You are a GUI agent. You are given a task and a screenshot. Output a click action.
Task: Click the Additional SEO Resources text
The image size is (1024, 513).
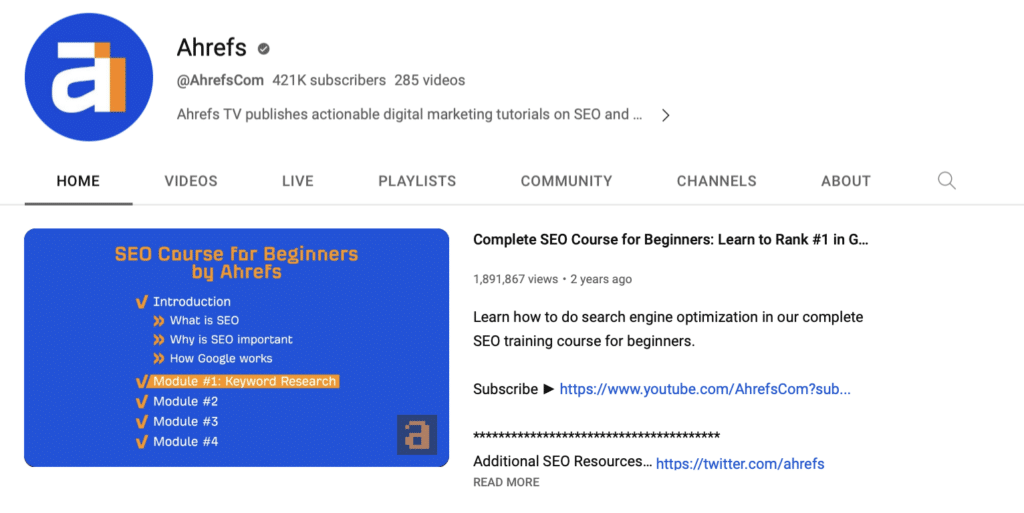click(562, 461)
